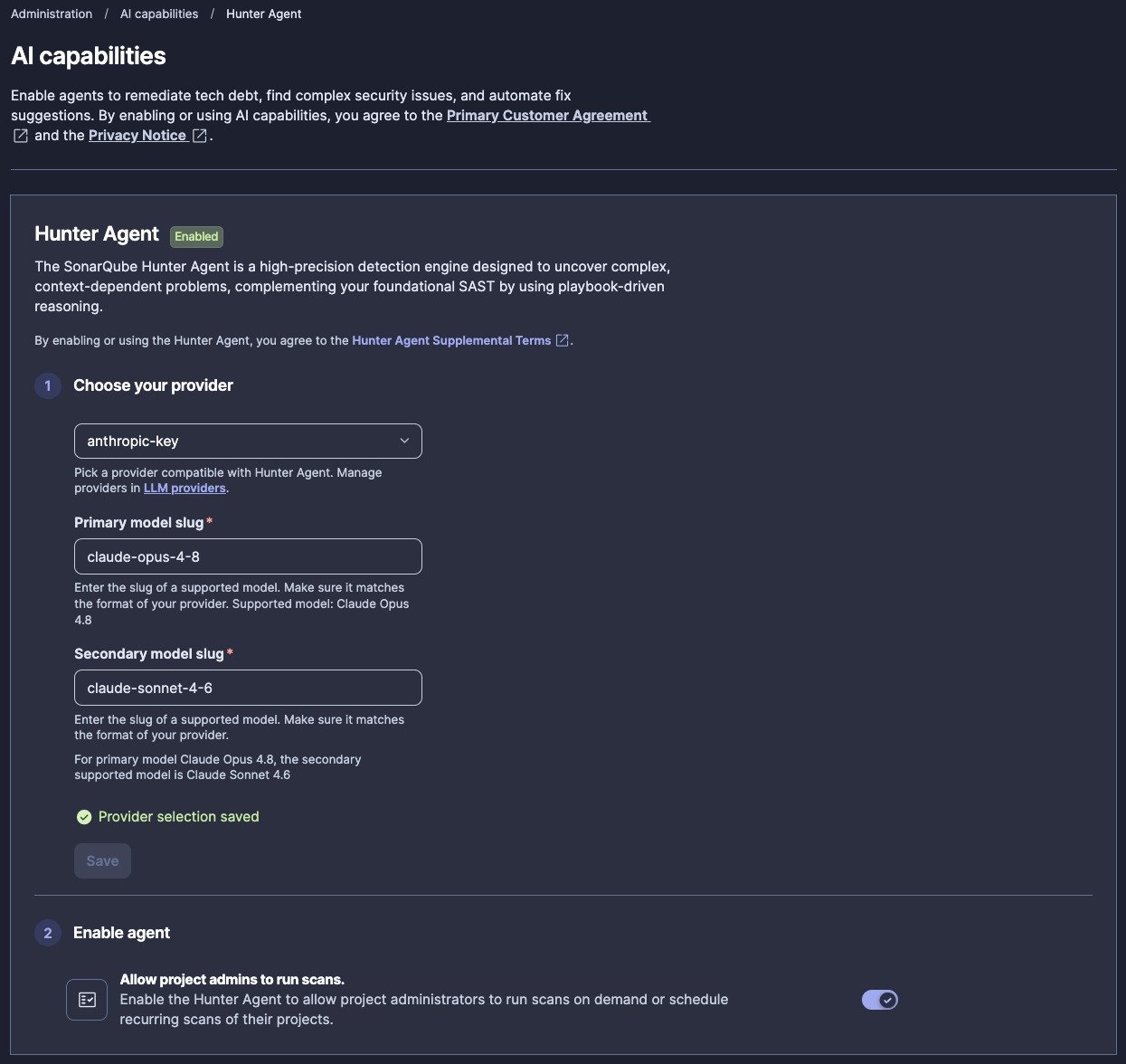Screen dimensions: 1126x1064
Task: Click the green checkmark beside Provider selection saved
Action: (x=84, y=817)
